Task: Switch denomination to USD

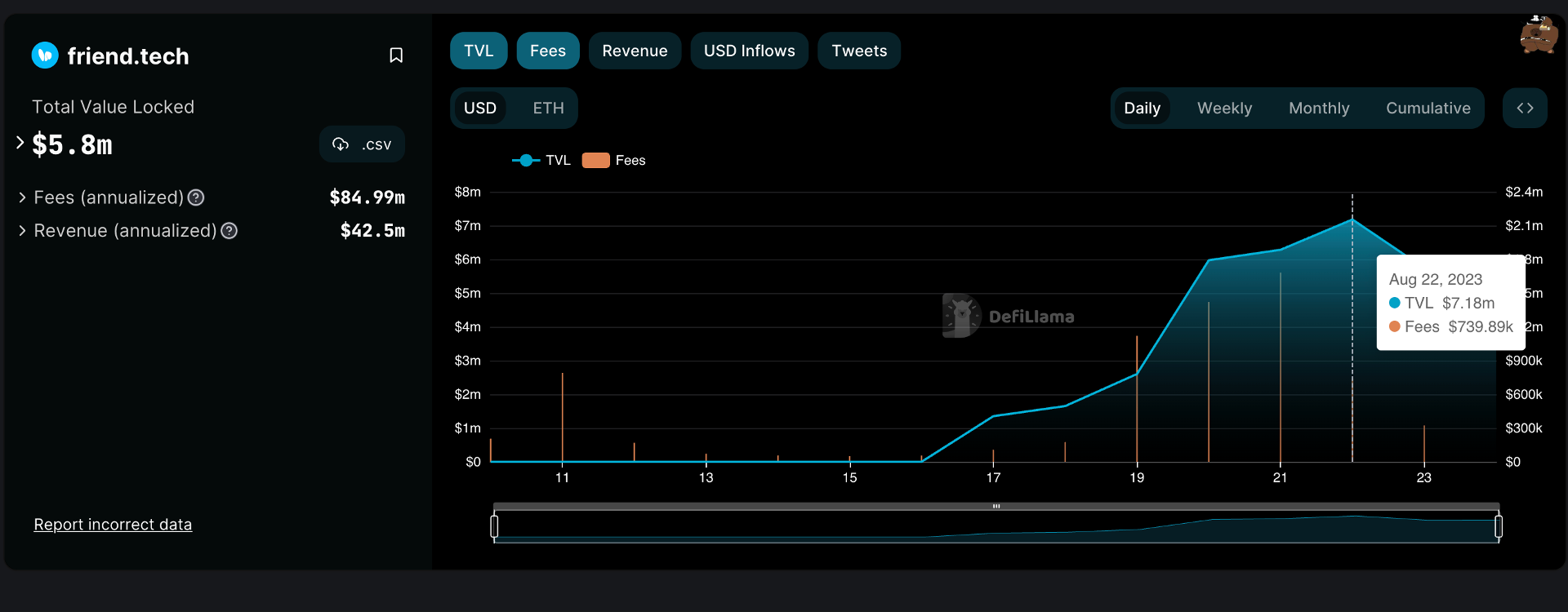Action: pos(480,108)
